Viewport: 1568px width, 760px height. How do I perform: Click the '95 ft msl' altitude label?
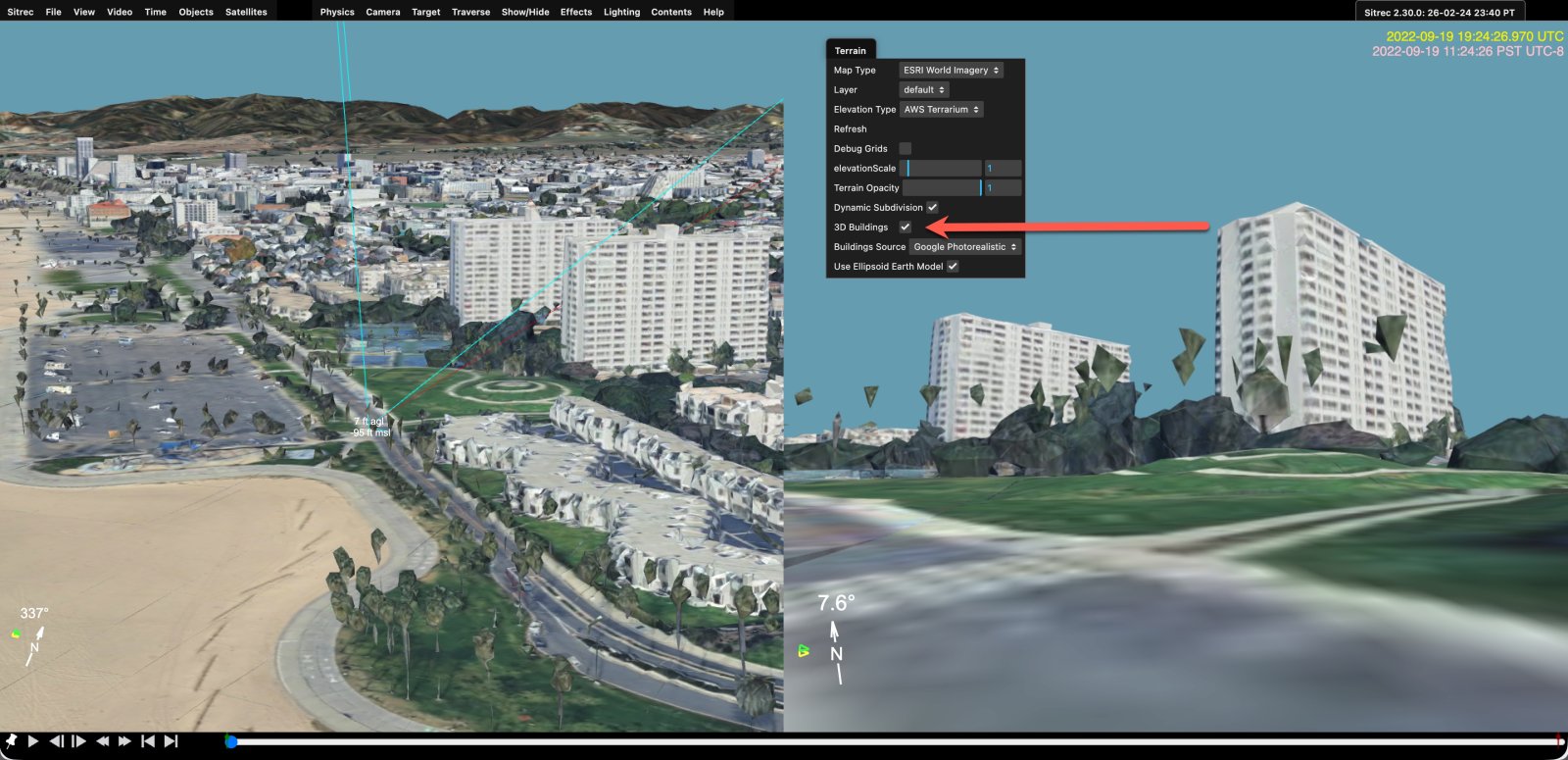coord(371,432)
